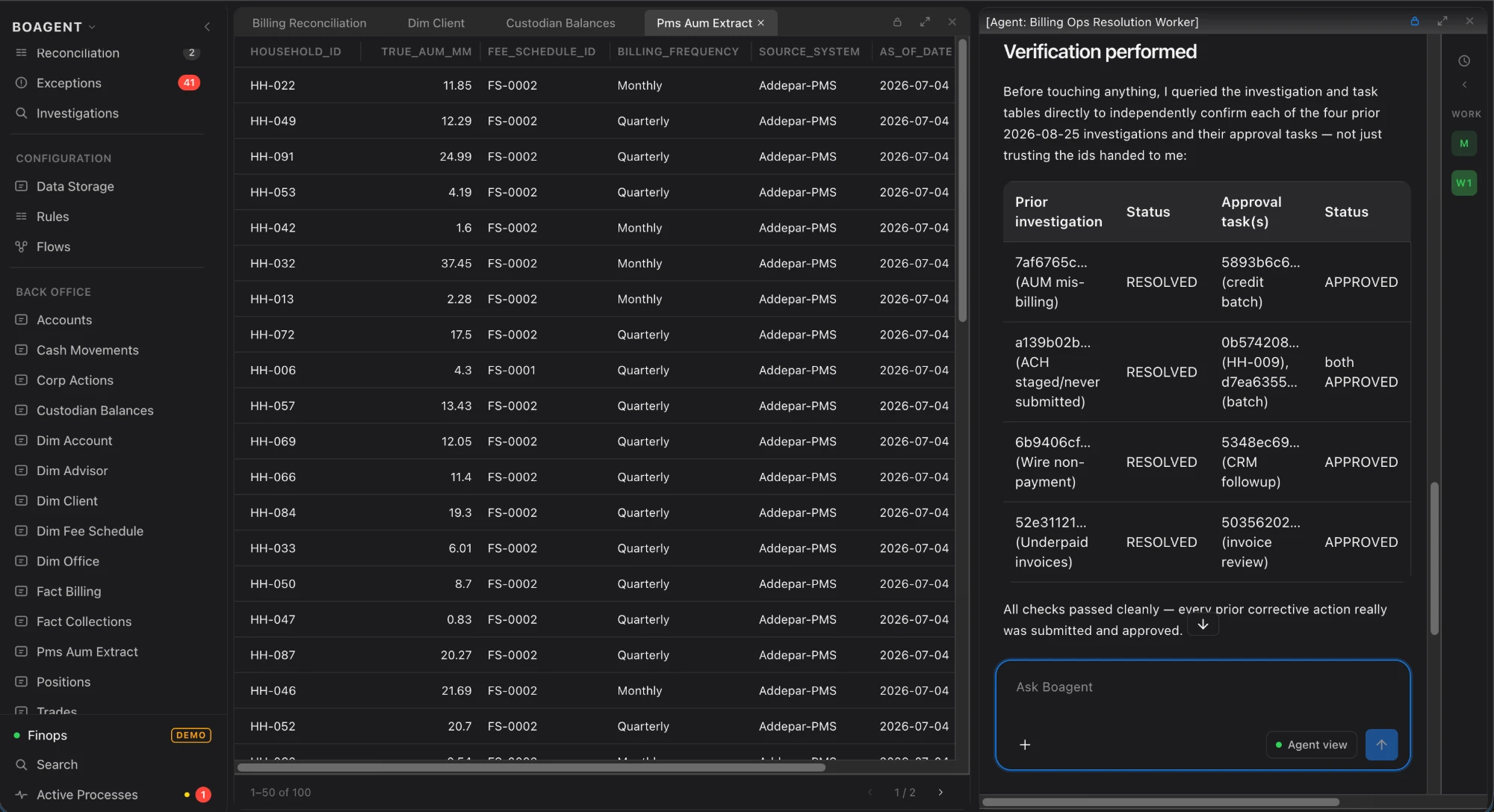
Task: Switch to the Billing Reconciliation tab
Action: pyautogui.click(x=309, y=23)
